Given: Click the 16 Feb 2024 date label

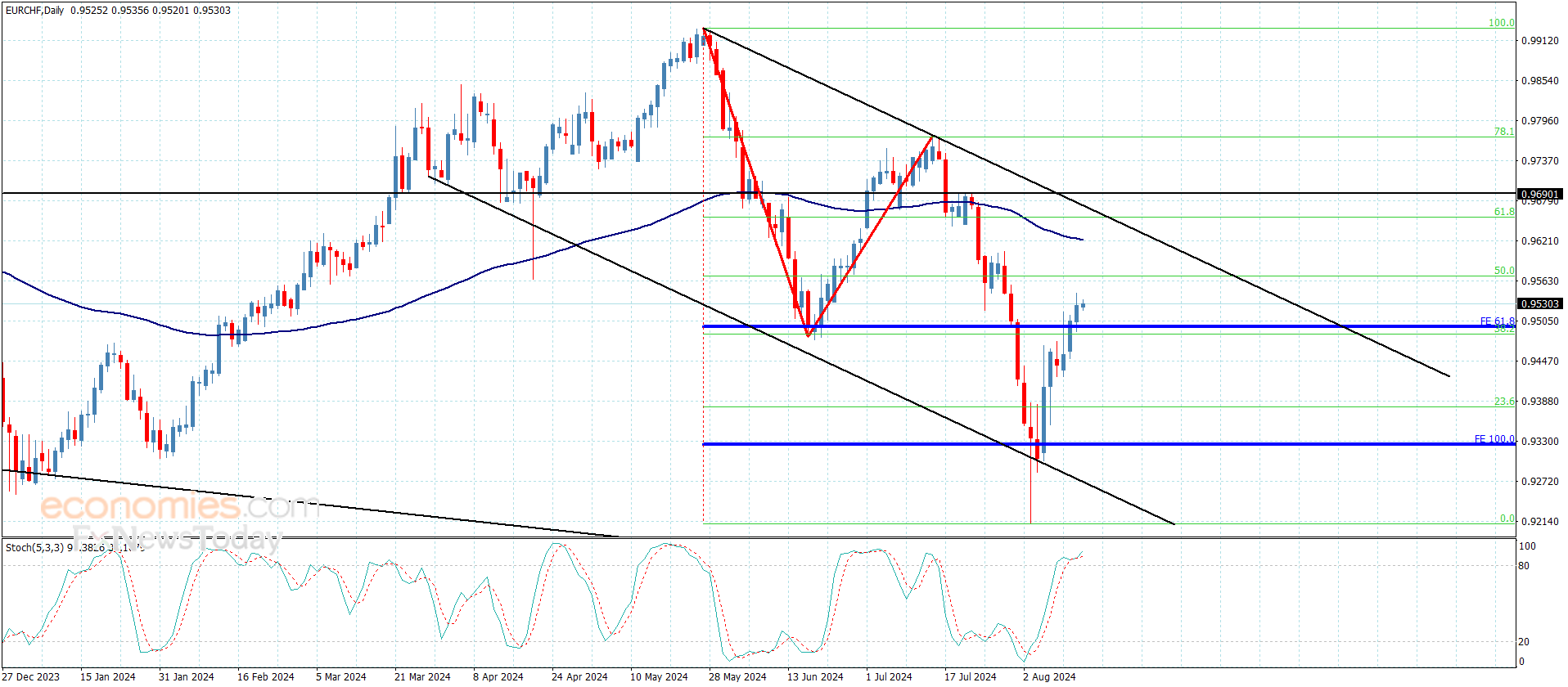Looking at the screenshot, I should 266,676.
